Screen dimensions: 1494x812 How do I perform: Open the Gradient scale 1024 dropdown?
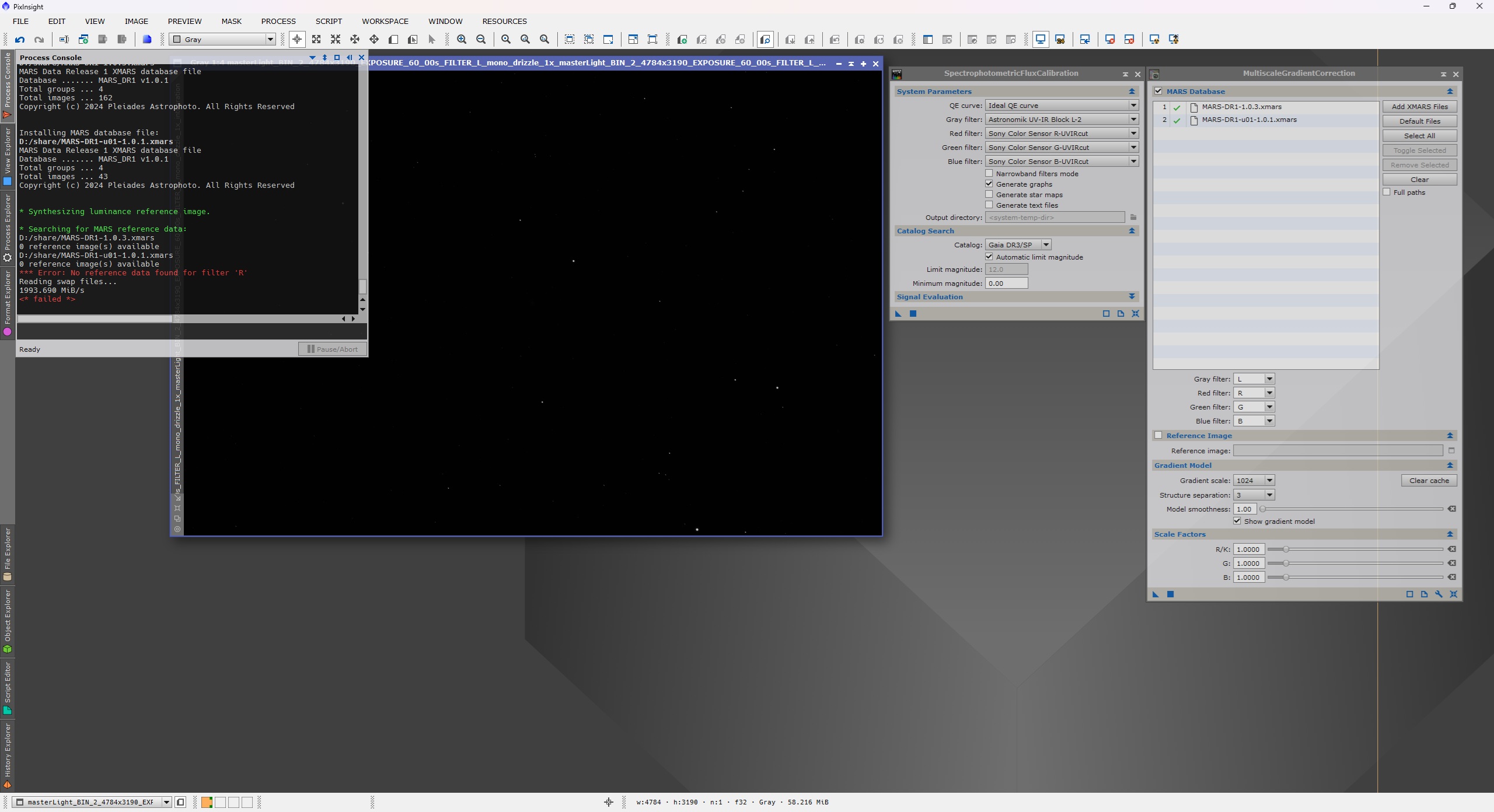pos(1254,481)
